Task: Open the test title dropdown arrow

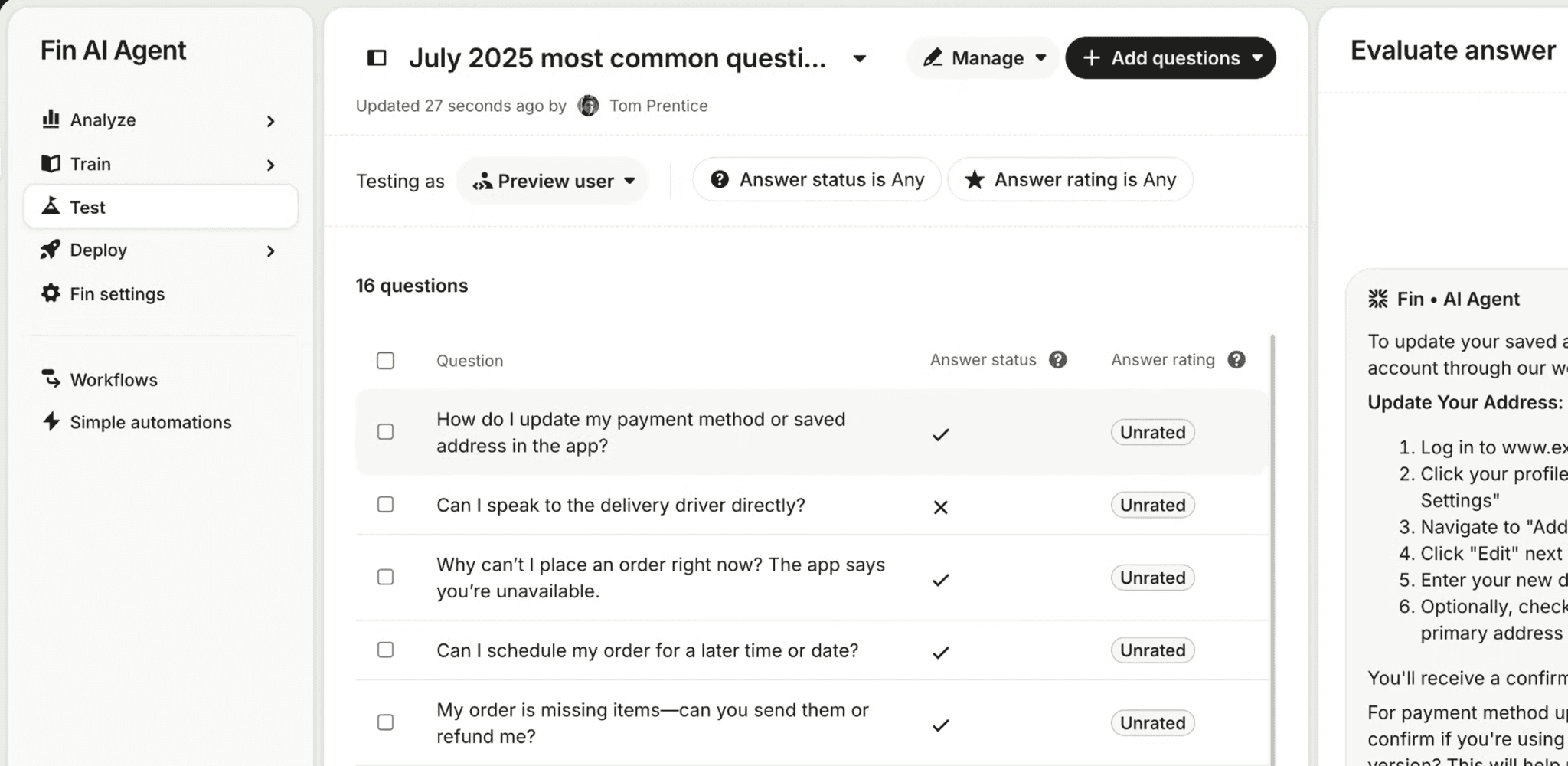Action: coord(860,58)
